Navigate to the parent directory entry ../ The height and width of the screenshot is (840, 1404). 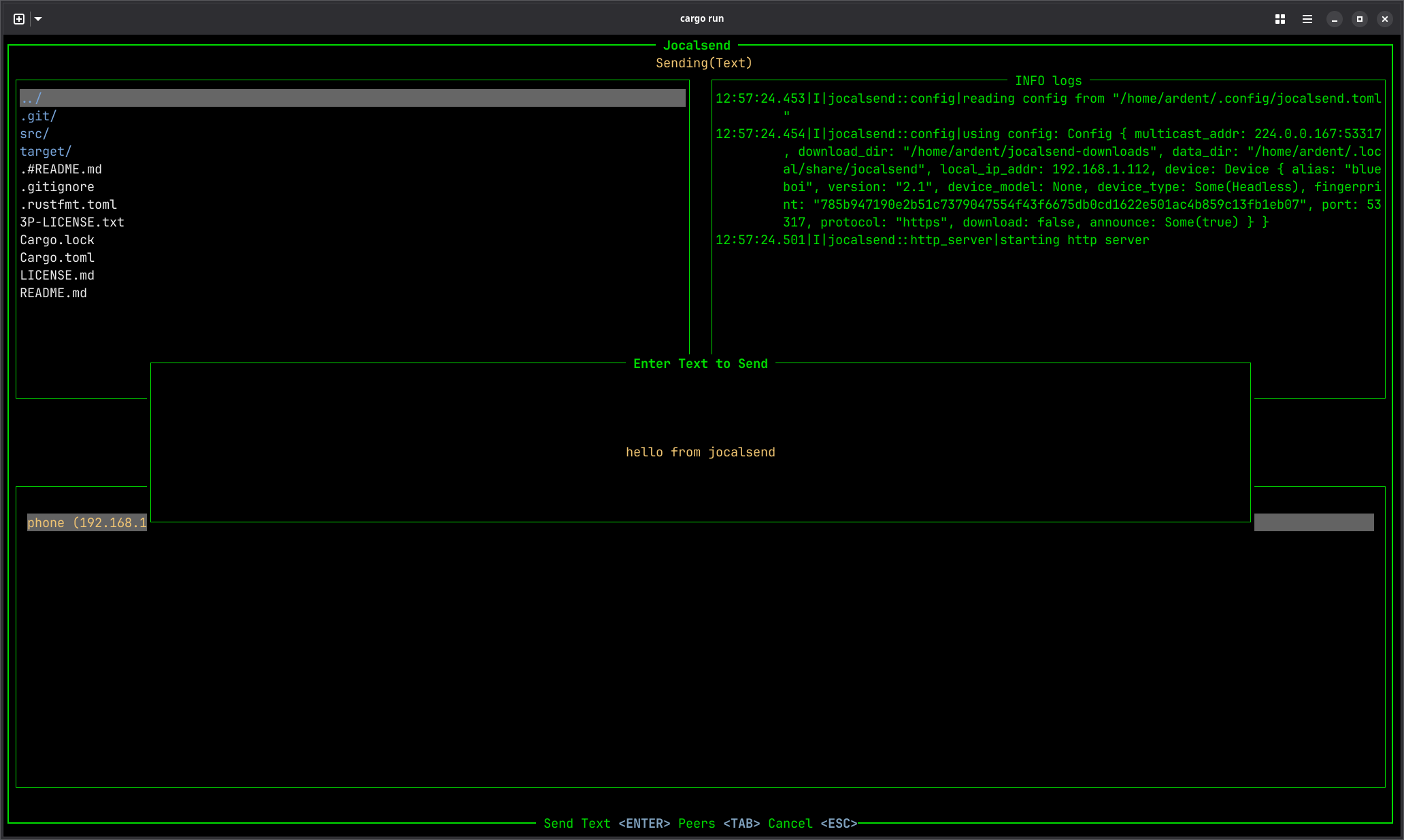31,98
